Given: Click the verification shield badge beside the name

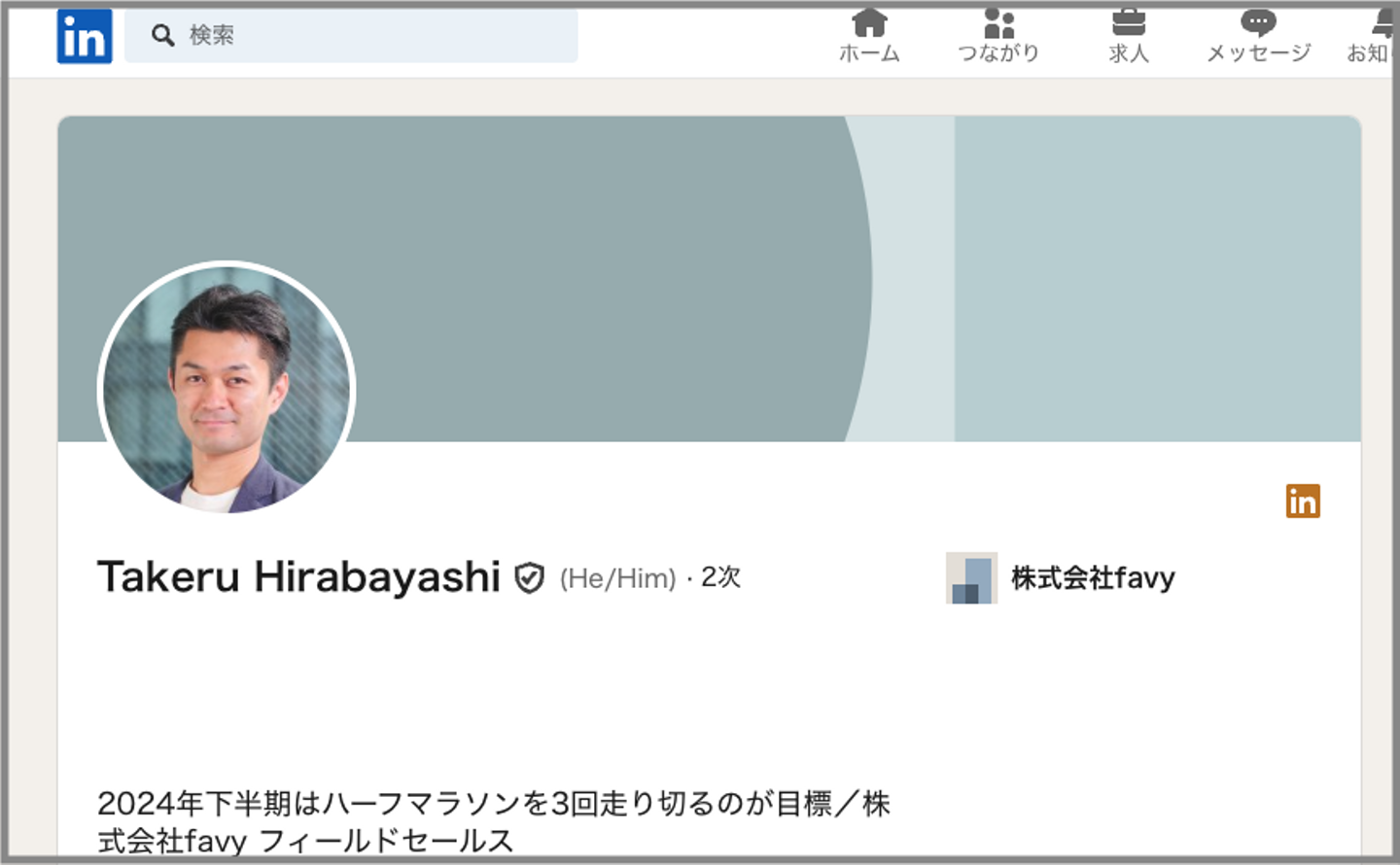Looking at the screenshot, I should [x=529, y=578].
